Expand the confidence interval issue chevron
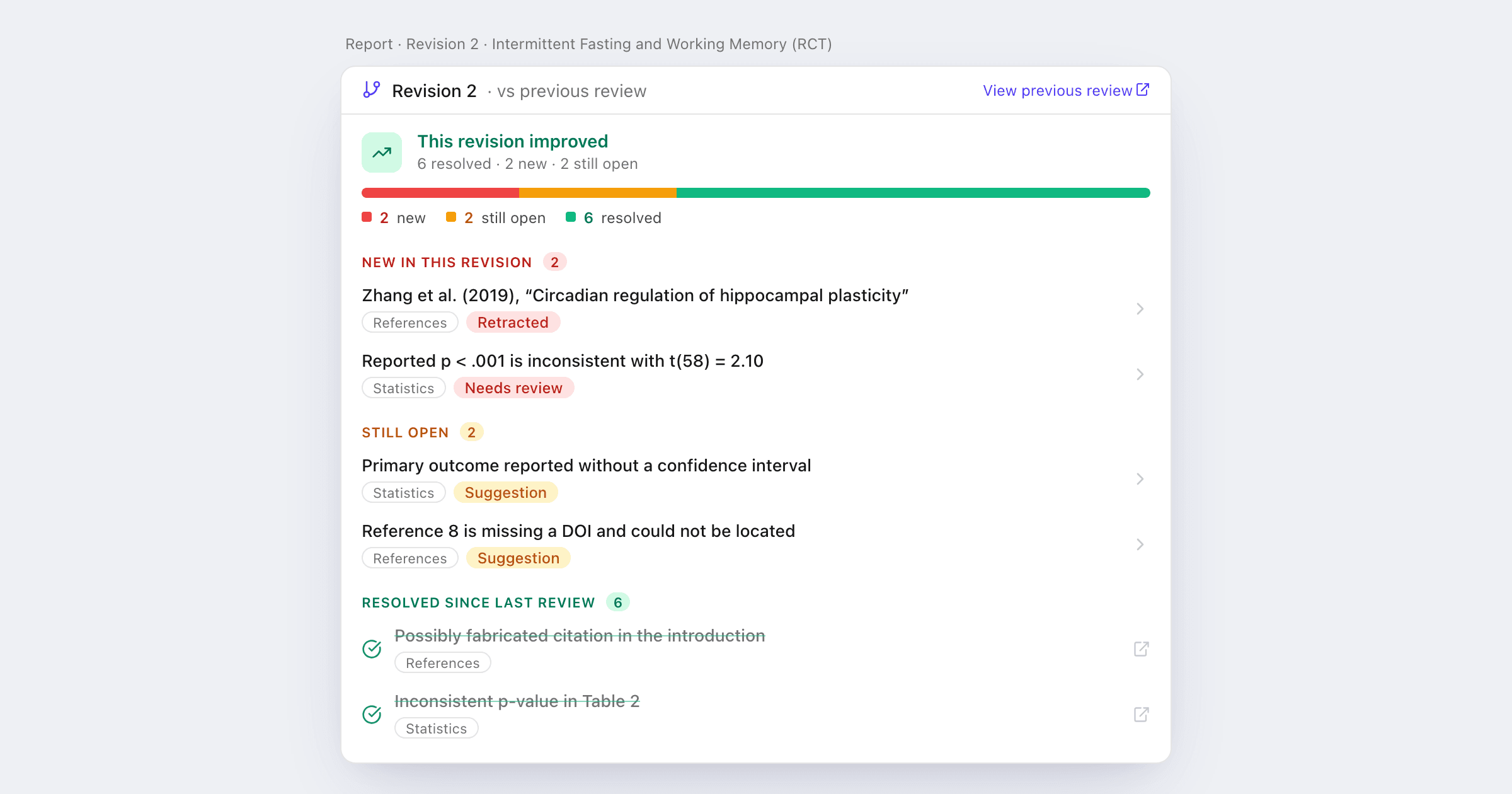This screenshot has height=794, width=1512. (x=1140, y=479)
